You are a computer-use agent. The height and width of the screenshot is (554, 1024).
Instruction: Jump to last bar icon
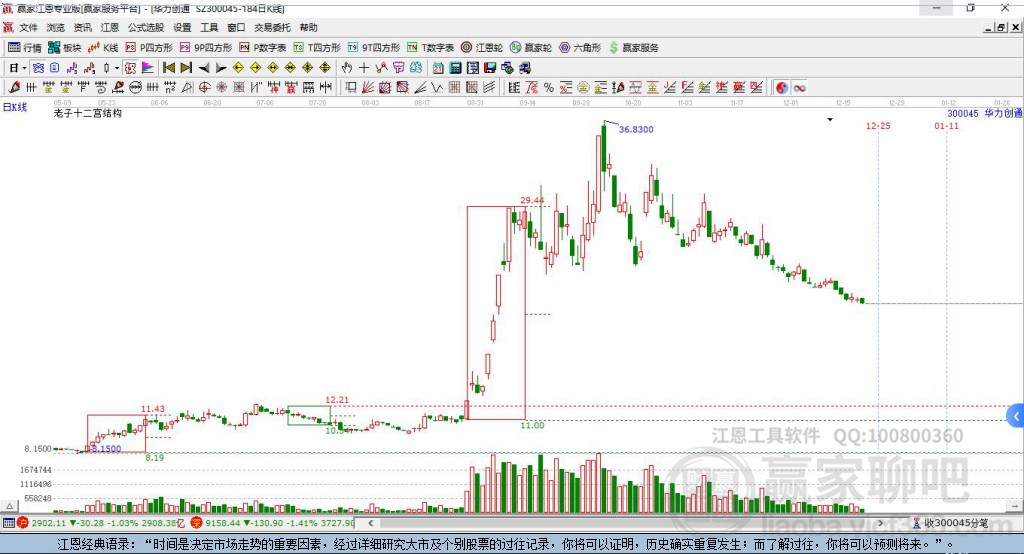pyautogui.click(x=186, y=68)
